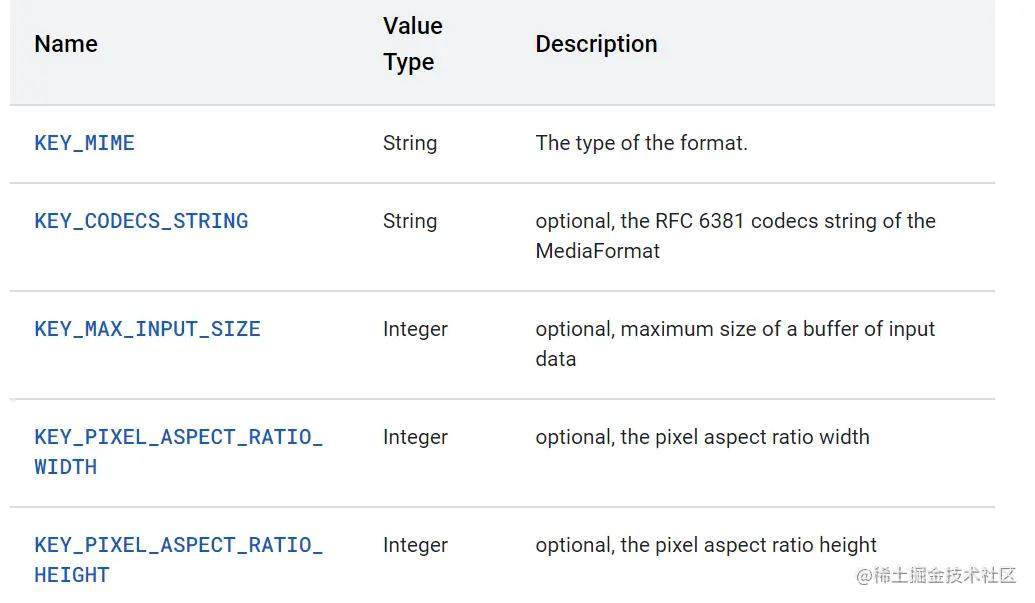Click the Name column header

click(66, 44)
